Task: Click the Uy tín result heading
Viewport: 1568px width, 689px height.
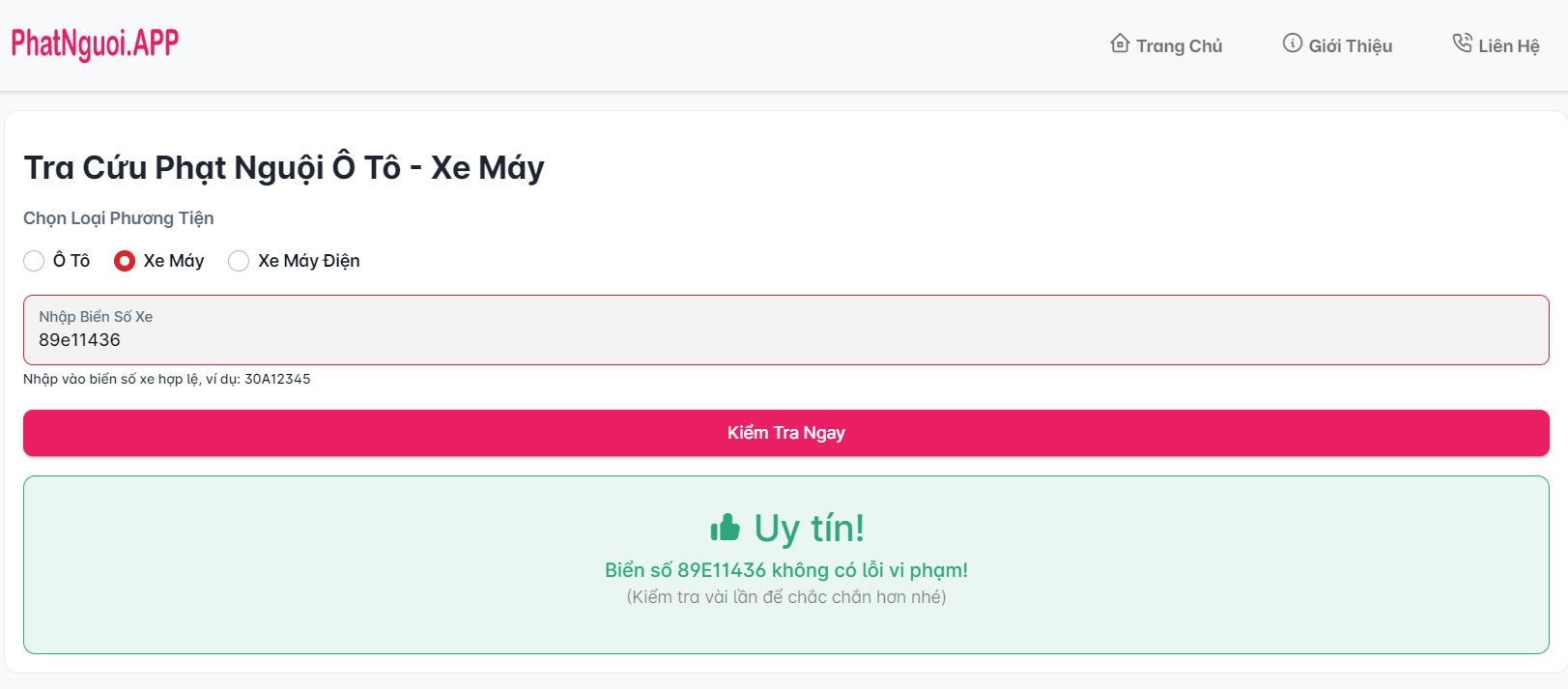Action: [x=810, y=529]
